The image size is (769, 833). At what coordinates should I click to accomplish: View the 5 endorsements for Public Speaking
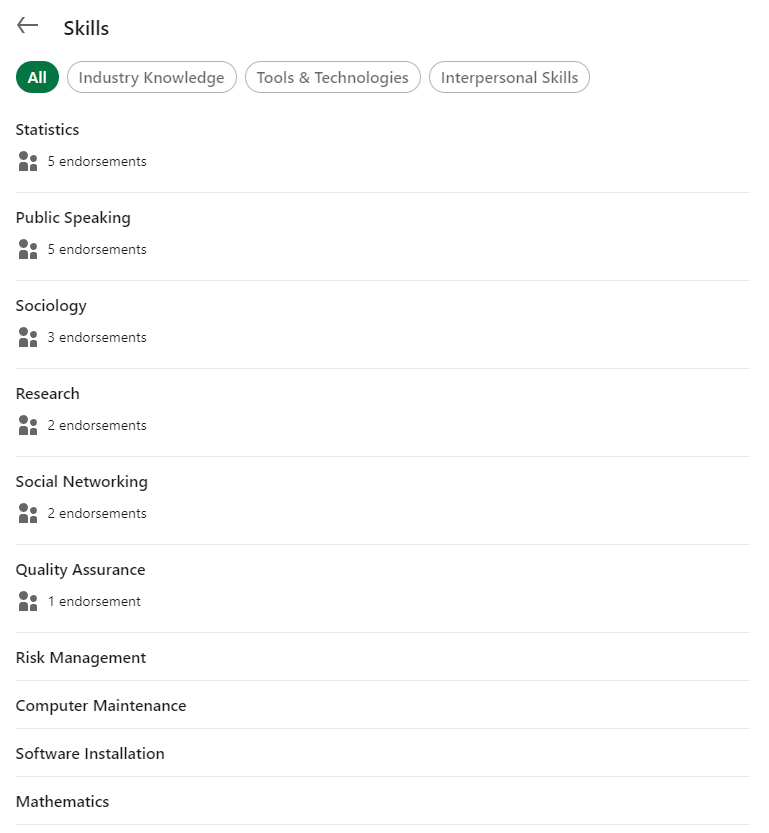pyautogui.click(x=97, y=250)
